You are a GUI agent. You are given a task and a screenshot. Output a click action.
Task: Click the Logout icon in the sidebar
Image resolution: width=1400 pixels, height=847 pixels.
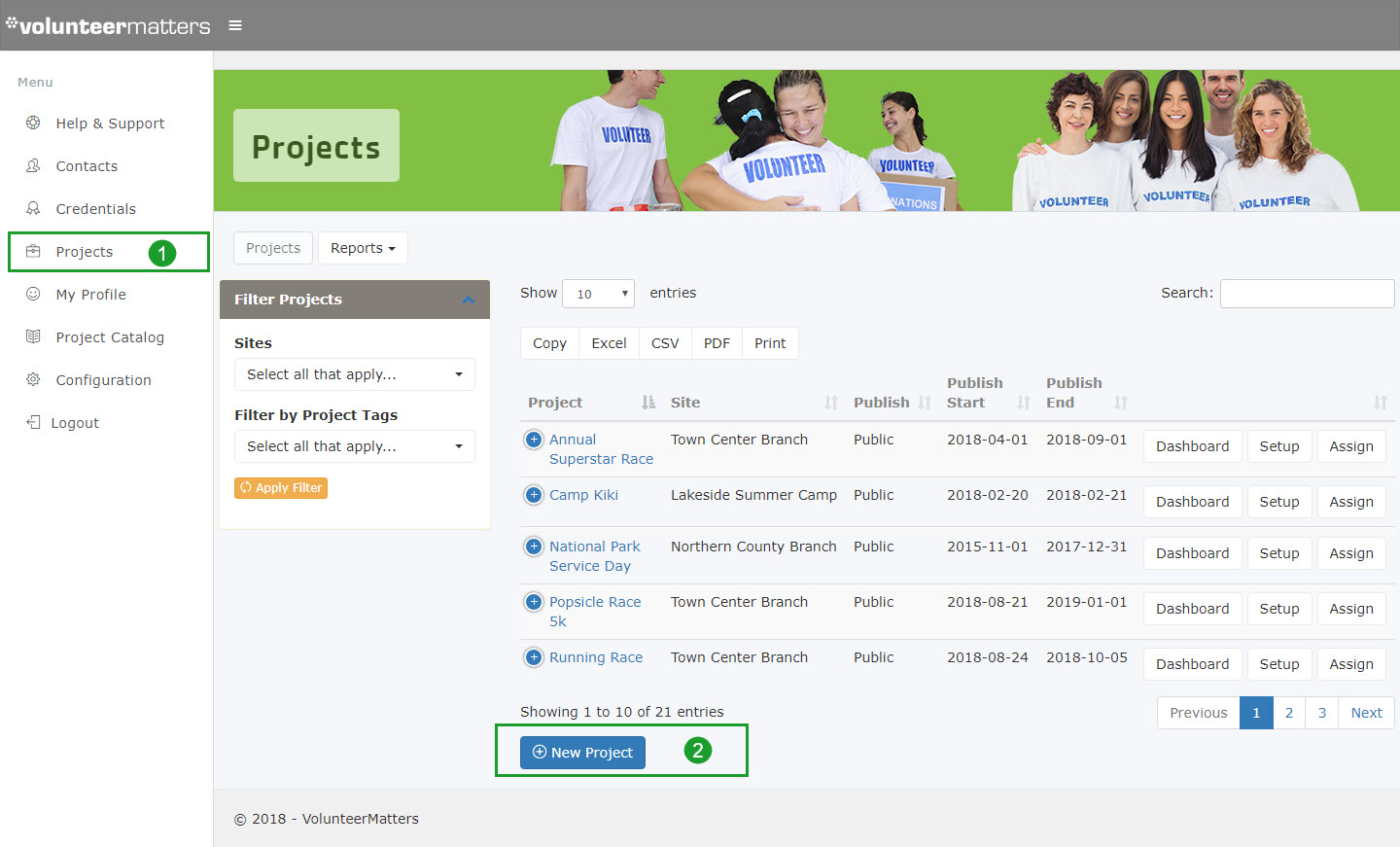point(32,422)
